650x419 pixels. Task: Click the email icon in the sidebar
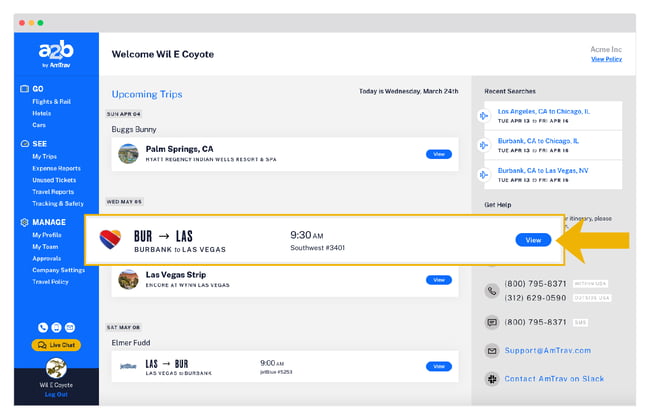(70, 327)
